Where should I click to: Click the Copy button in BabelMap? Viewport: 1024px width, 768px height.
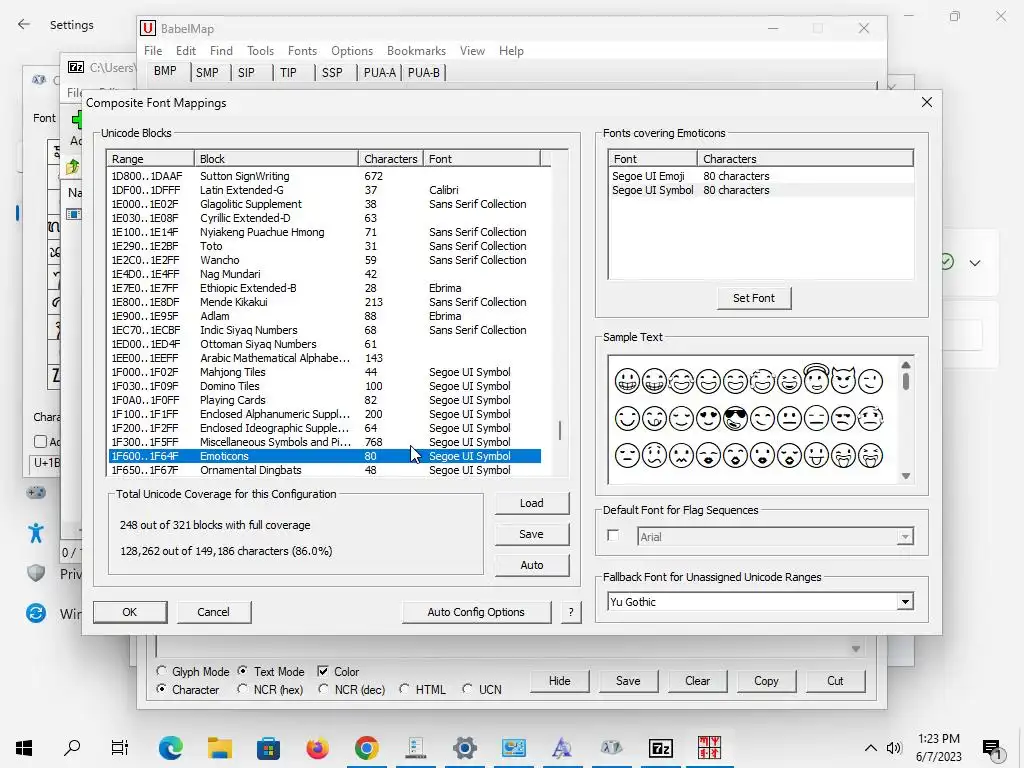(766, 680)
